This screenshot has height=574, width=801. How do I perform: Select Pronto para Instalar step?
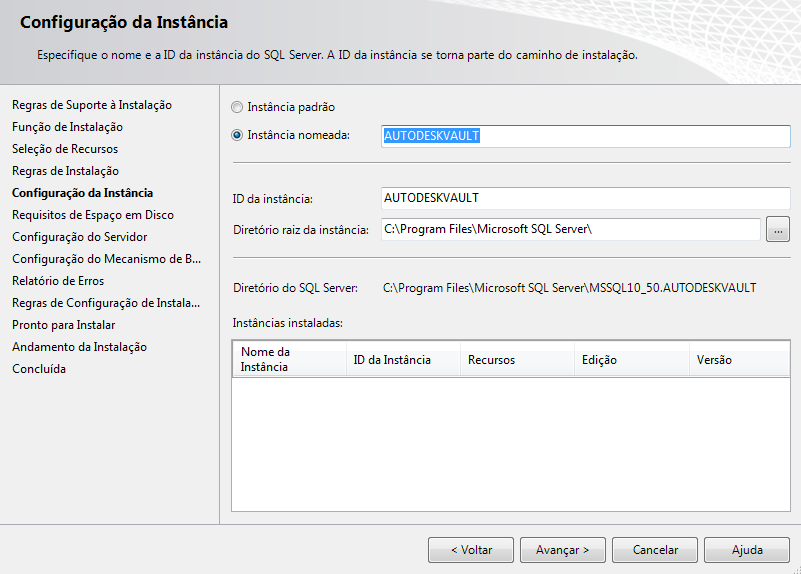coord(64,325)
